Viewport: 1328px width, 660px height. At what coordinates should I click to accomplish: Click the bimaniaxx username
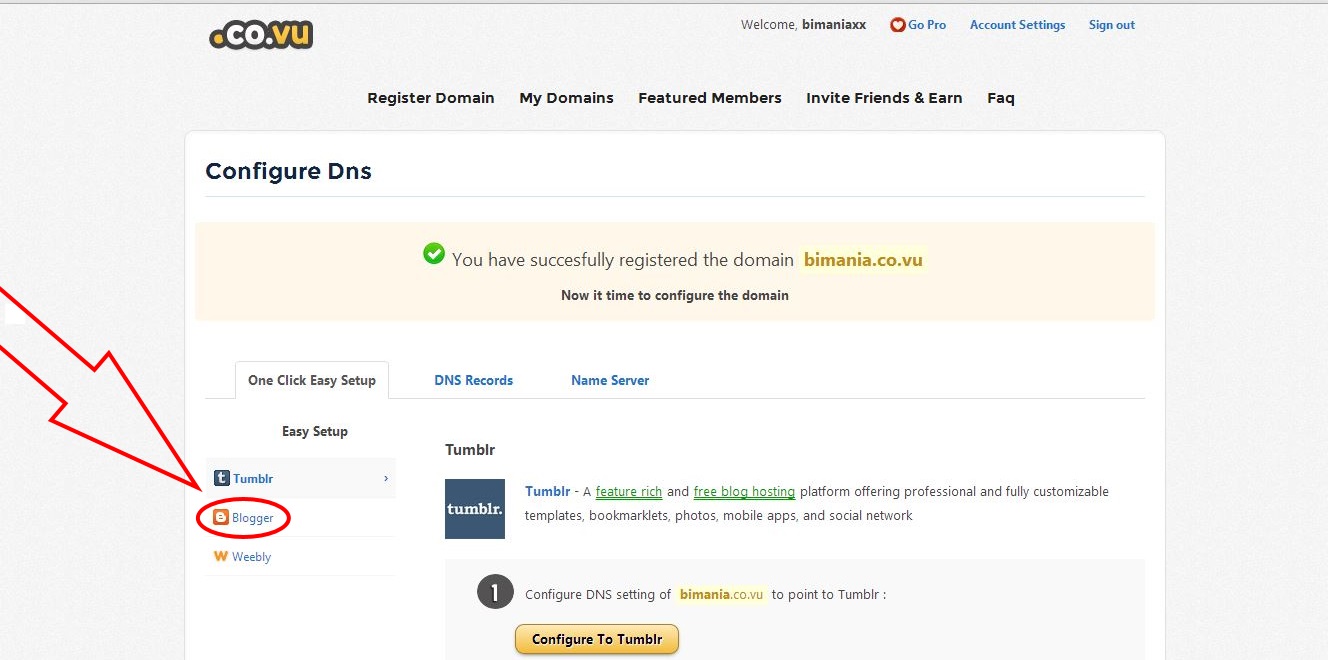[x=834, y=25]
